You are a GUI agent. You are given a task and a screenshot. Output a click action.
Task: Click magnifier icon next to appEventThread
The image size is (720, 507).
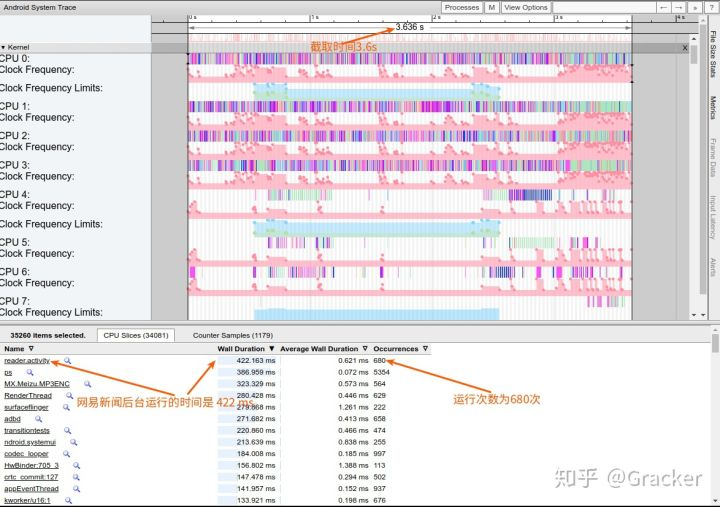(76, 489)
